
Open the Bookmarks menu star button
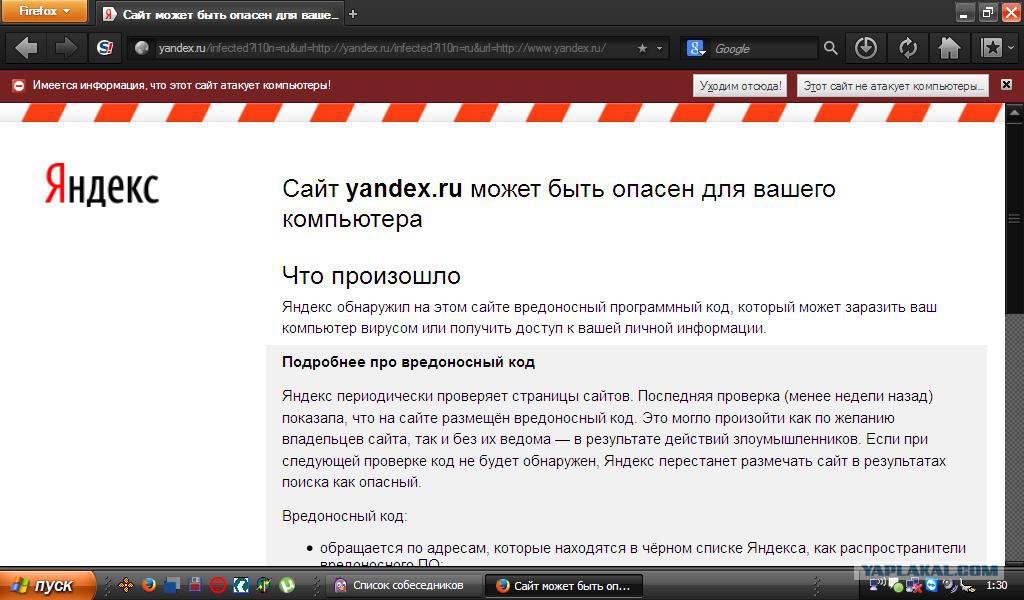coord(991,48)
